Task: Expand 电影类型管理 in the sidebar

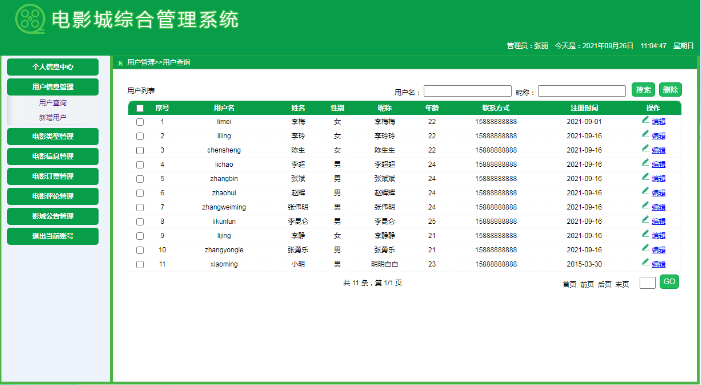Action: pos(53,136)
